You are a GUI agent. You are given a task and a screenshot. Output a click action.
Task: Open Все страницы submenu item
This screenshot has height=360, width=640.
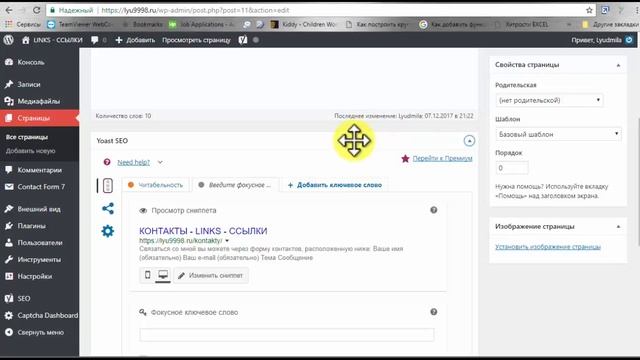pos(27,137)
